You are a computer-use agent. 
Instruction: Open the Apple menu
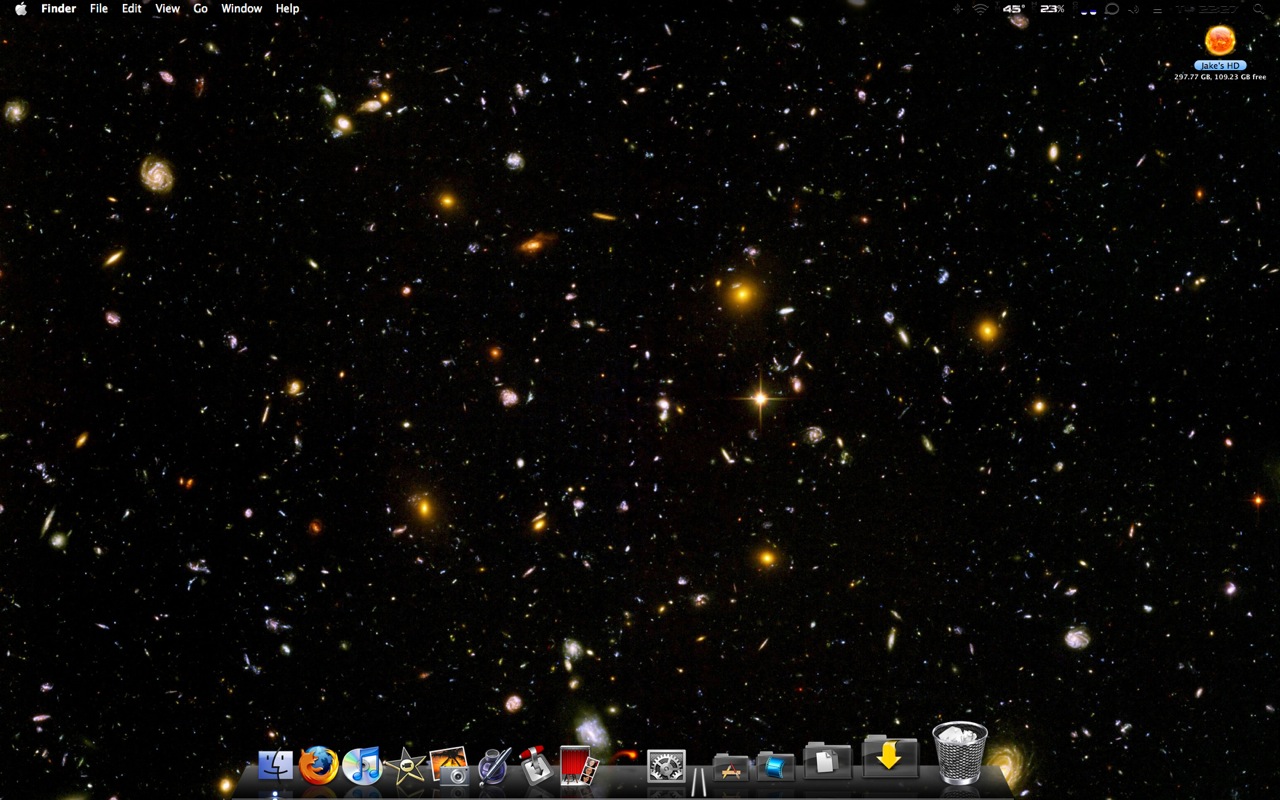[x=21, y=8]
